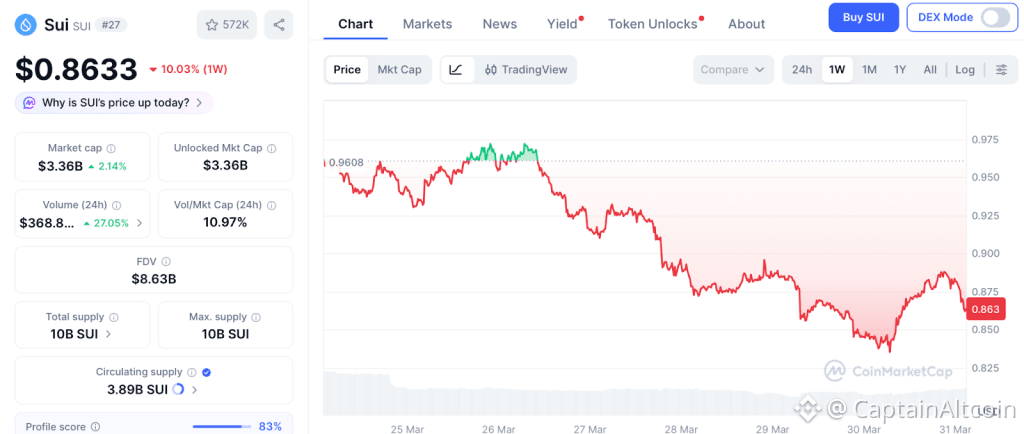Open chart settings sliders icon

click(x=1001, y=70)
